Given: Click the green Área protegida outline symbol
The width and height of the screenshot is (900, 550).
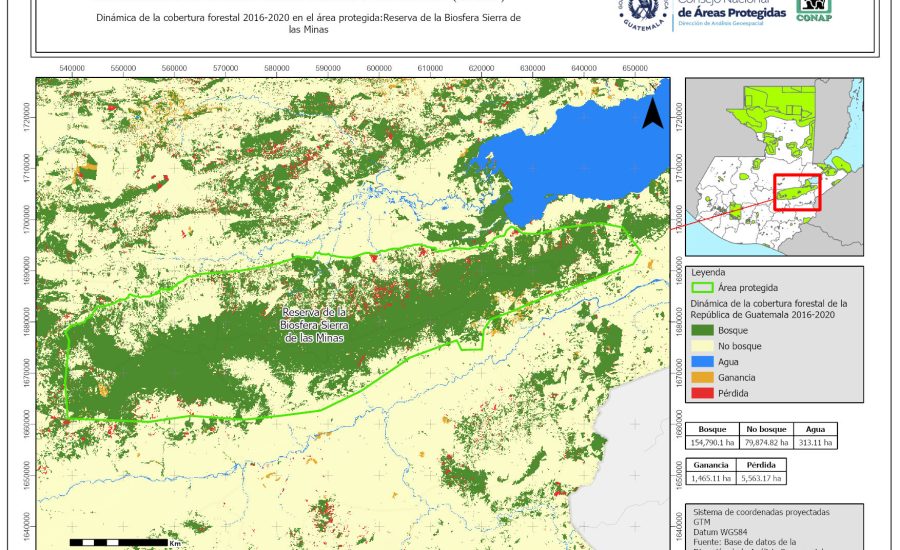Looking at the screenshot, I should [x=702, y=287].
